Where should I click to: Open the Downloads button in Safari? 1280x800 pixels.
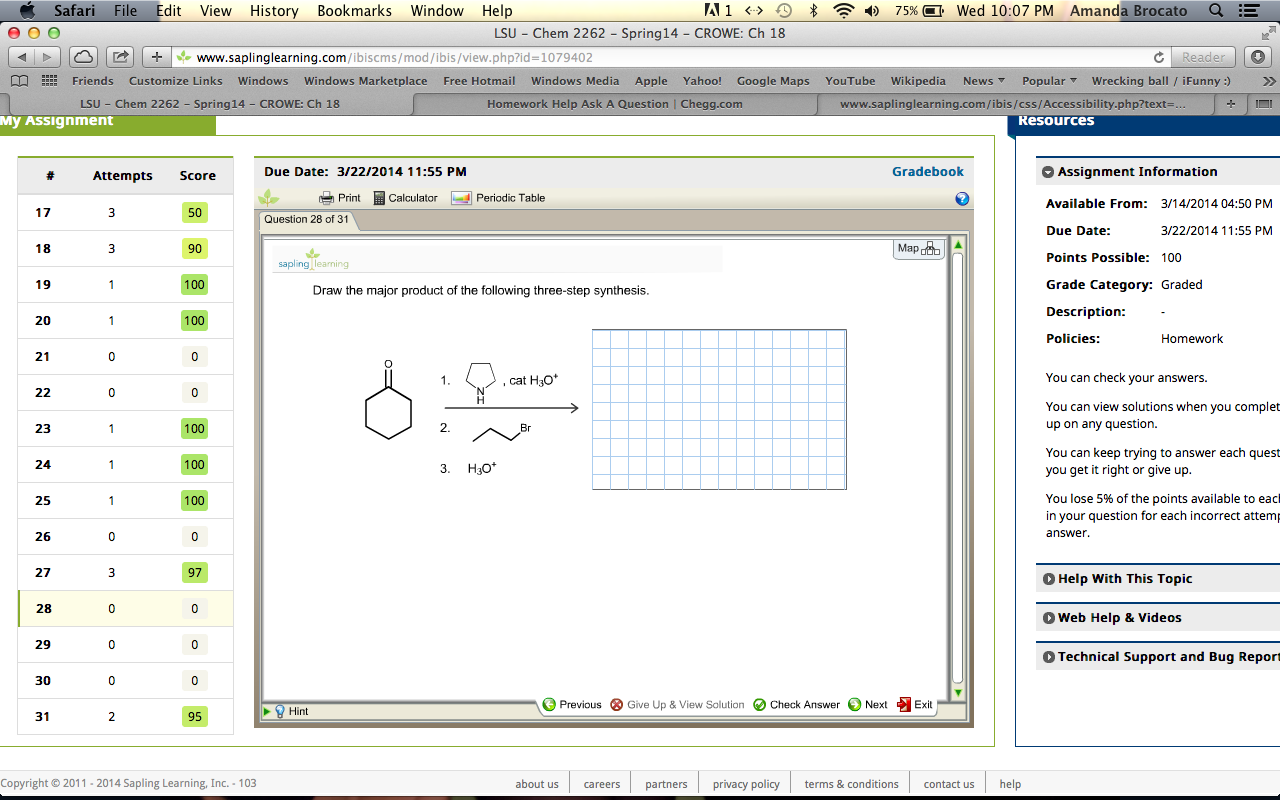1256,57
